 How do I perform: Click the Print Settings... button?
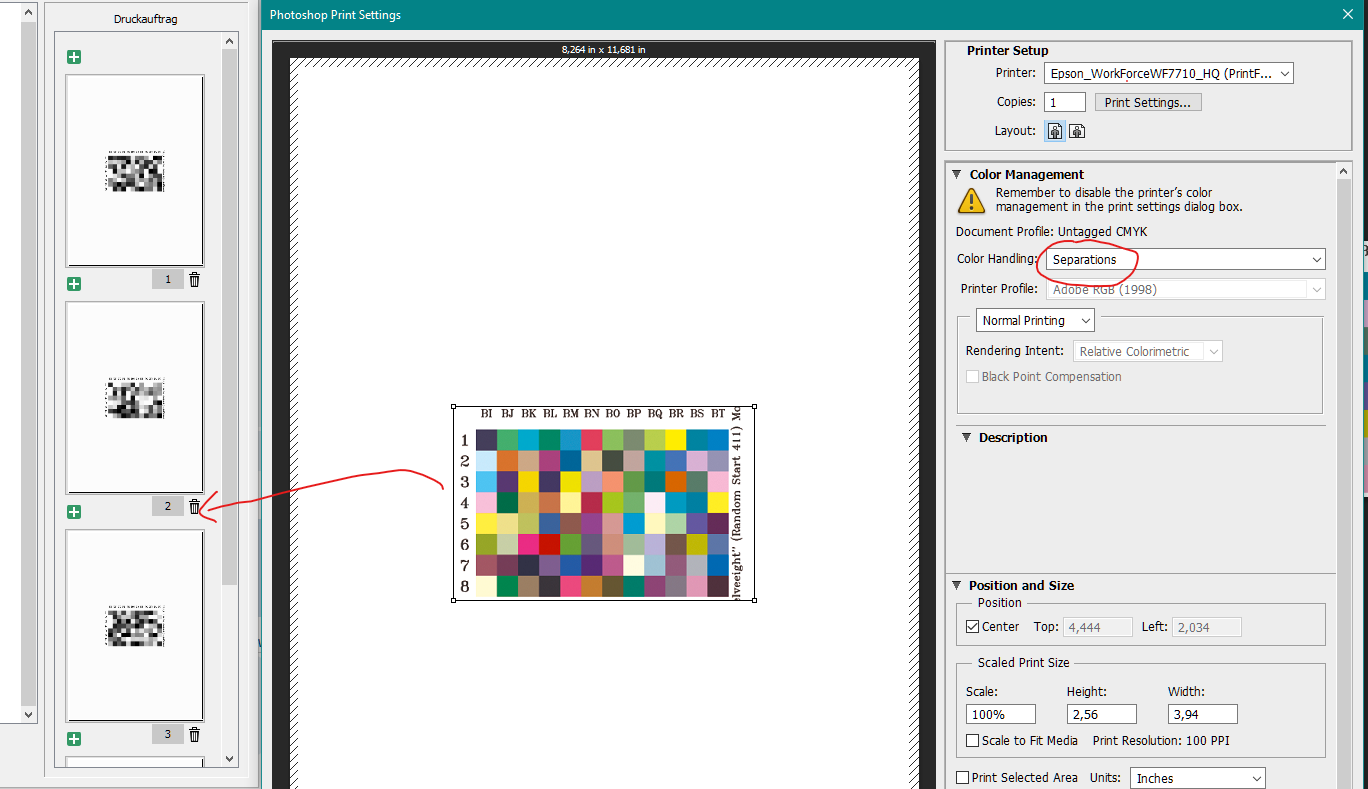(1147, 102)
